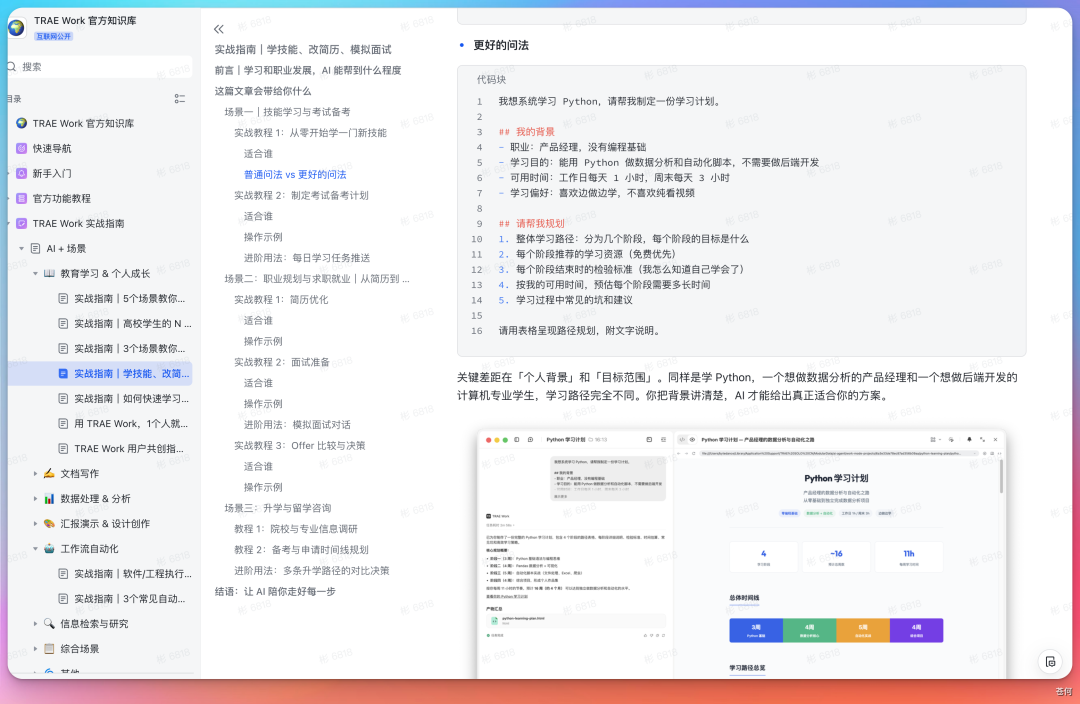Collapse the 工作流自动化 folder

coord(35,549)
